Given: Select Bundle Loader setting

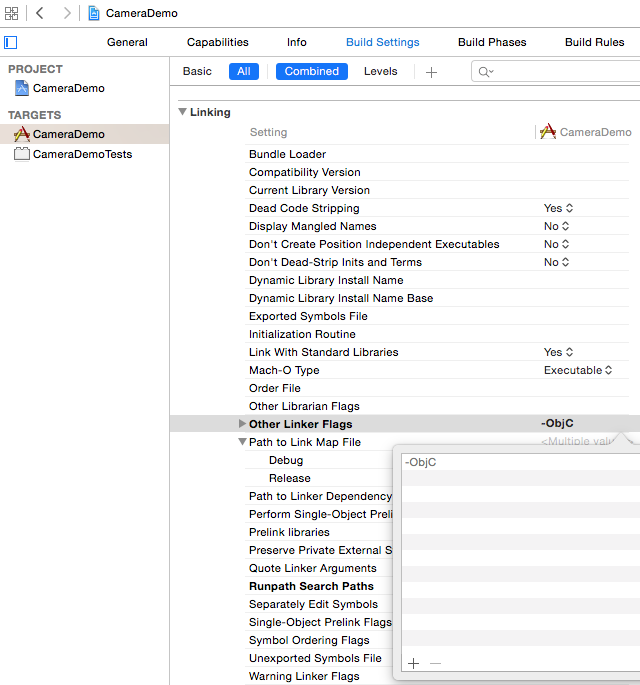Looking at the screenshot, I should tap(287, 154).
